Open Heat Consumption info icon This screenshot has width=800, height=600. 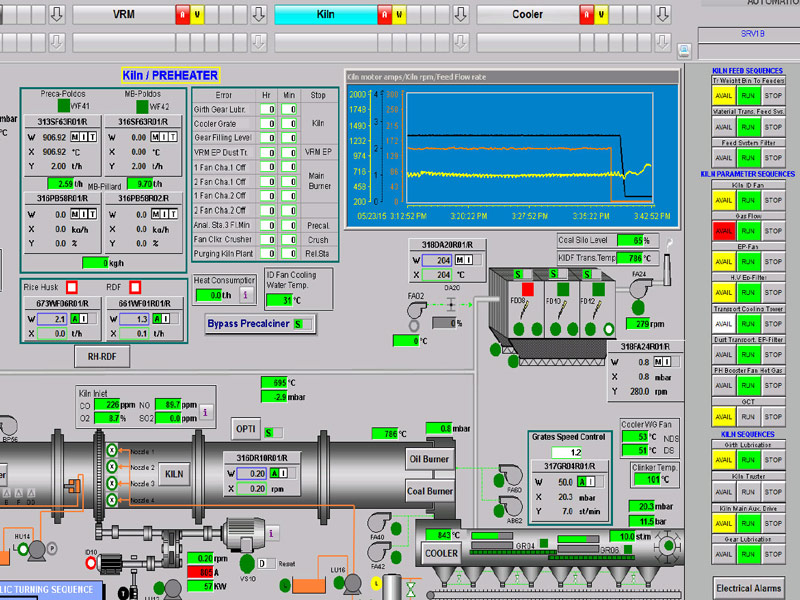coord(246,294)
